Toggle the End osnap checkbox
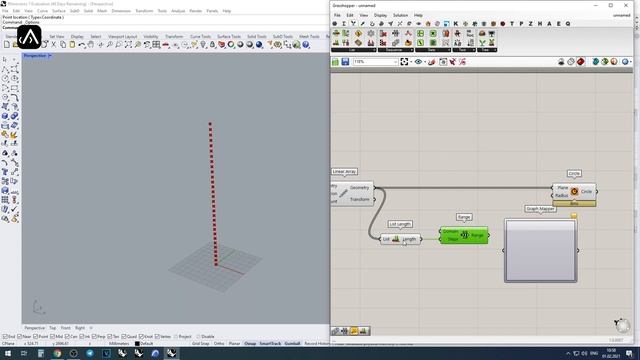This screenshot has width=640, height=360. coord(5,337)
